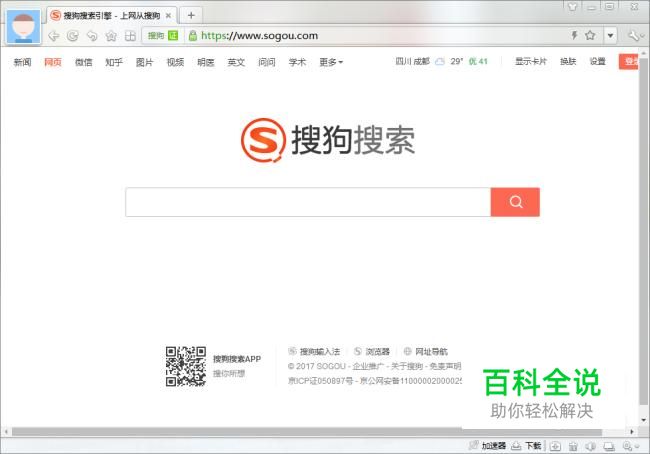650x454 pixels.
Task: Open 学术 search category
Action: point(297,62)
